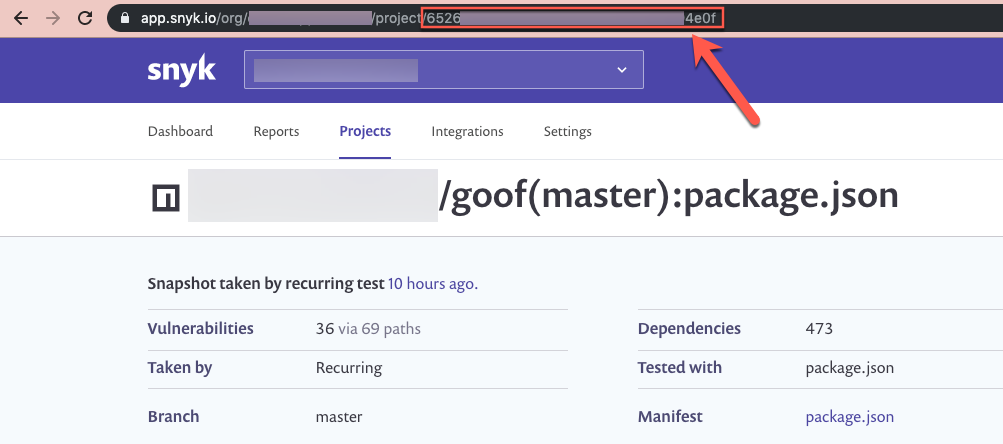The image size is (1003, 444).
Task: Open the package.json Manifest link
Action: pos(849,417)
